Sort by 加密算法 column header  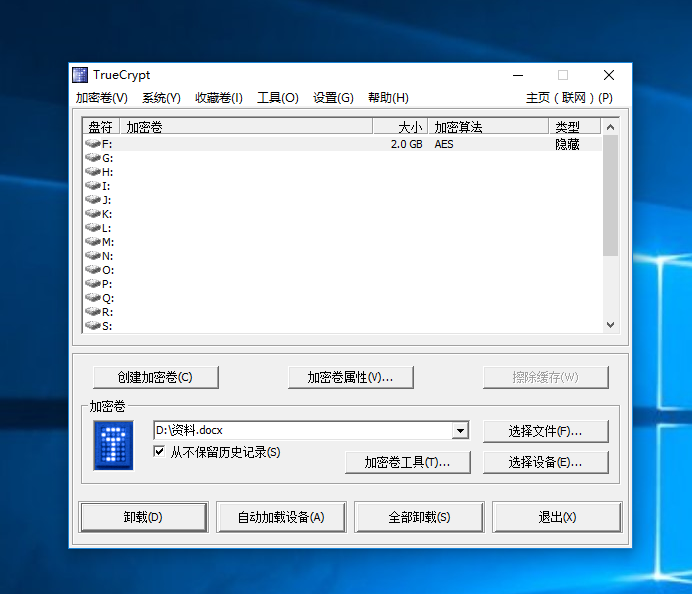coord(488,127)
